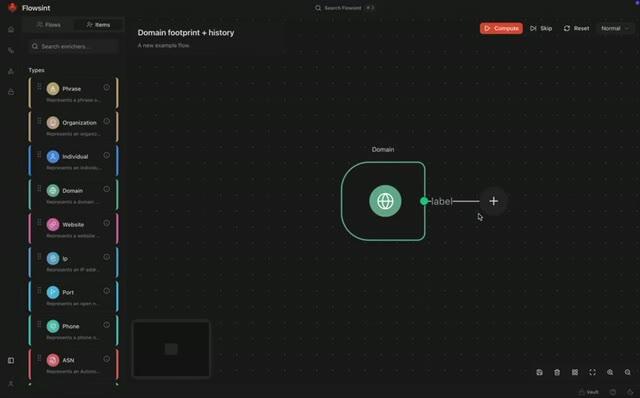640x398 pixels.
Task: Click the sidebar icon below the home icon
Action: 11,50
